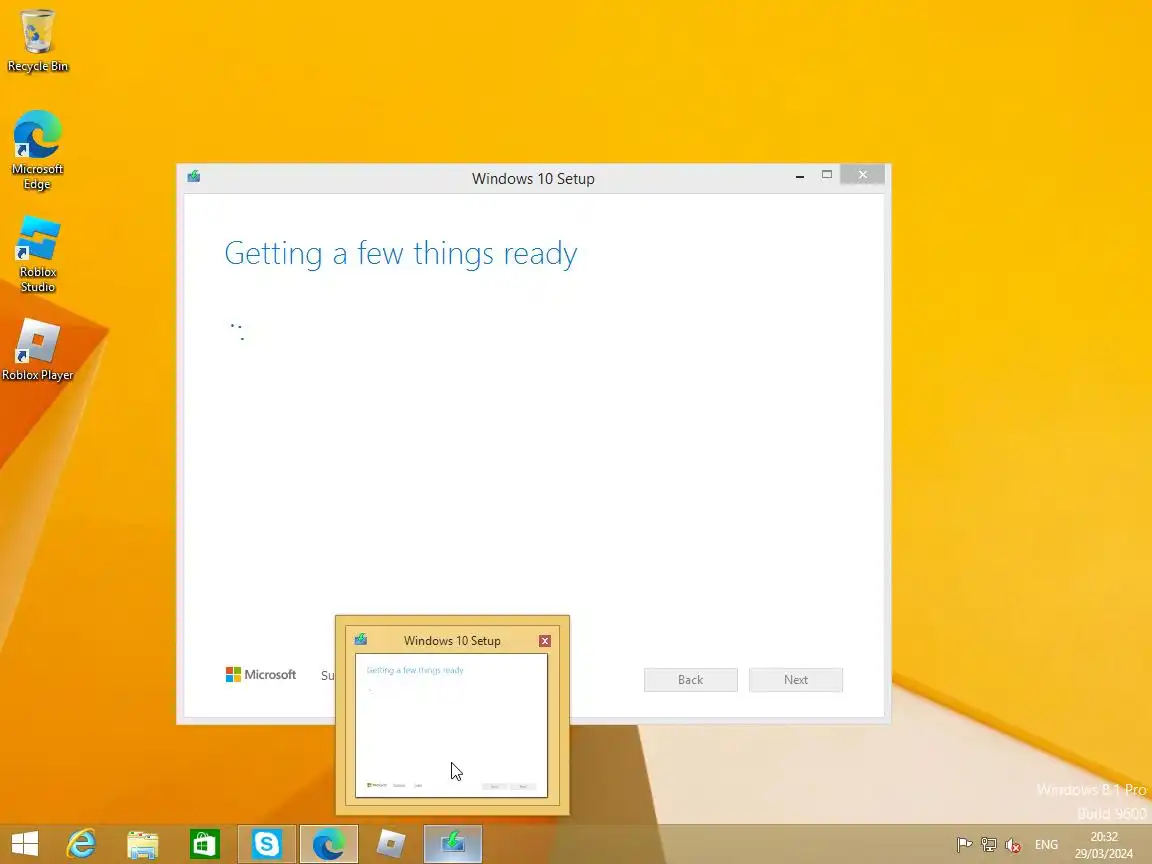Close the taskbar preview of Windows 10 Setup
The height and width of the screenshot is (864, 1152).
(544, 641)
